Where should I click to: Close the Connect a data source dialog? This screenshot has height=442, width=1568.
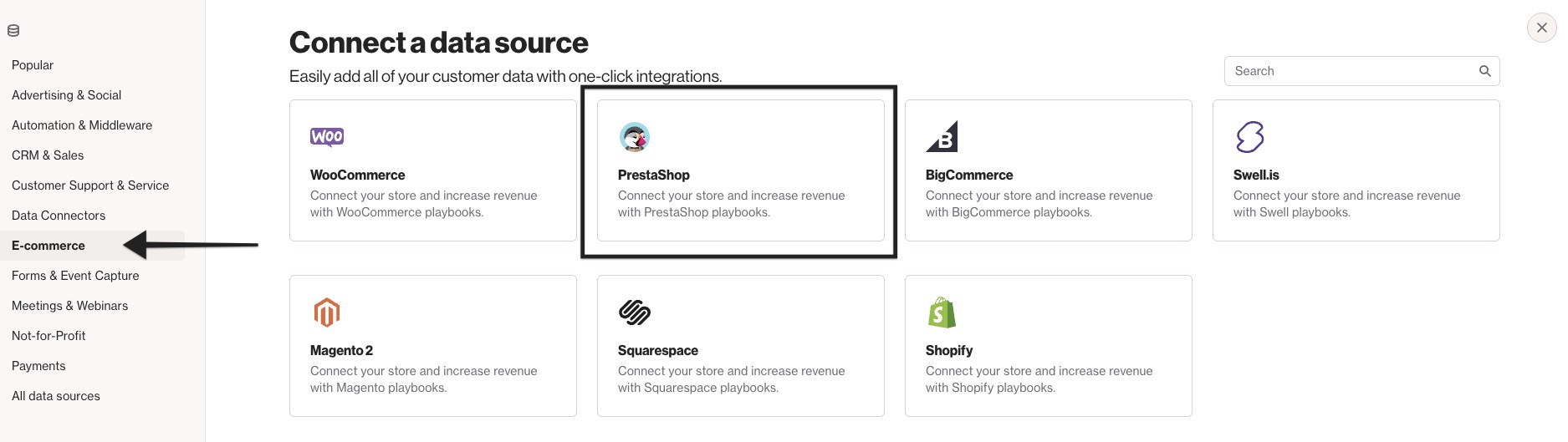(x=1542, y=28)
